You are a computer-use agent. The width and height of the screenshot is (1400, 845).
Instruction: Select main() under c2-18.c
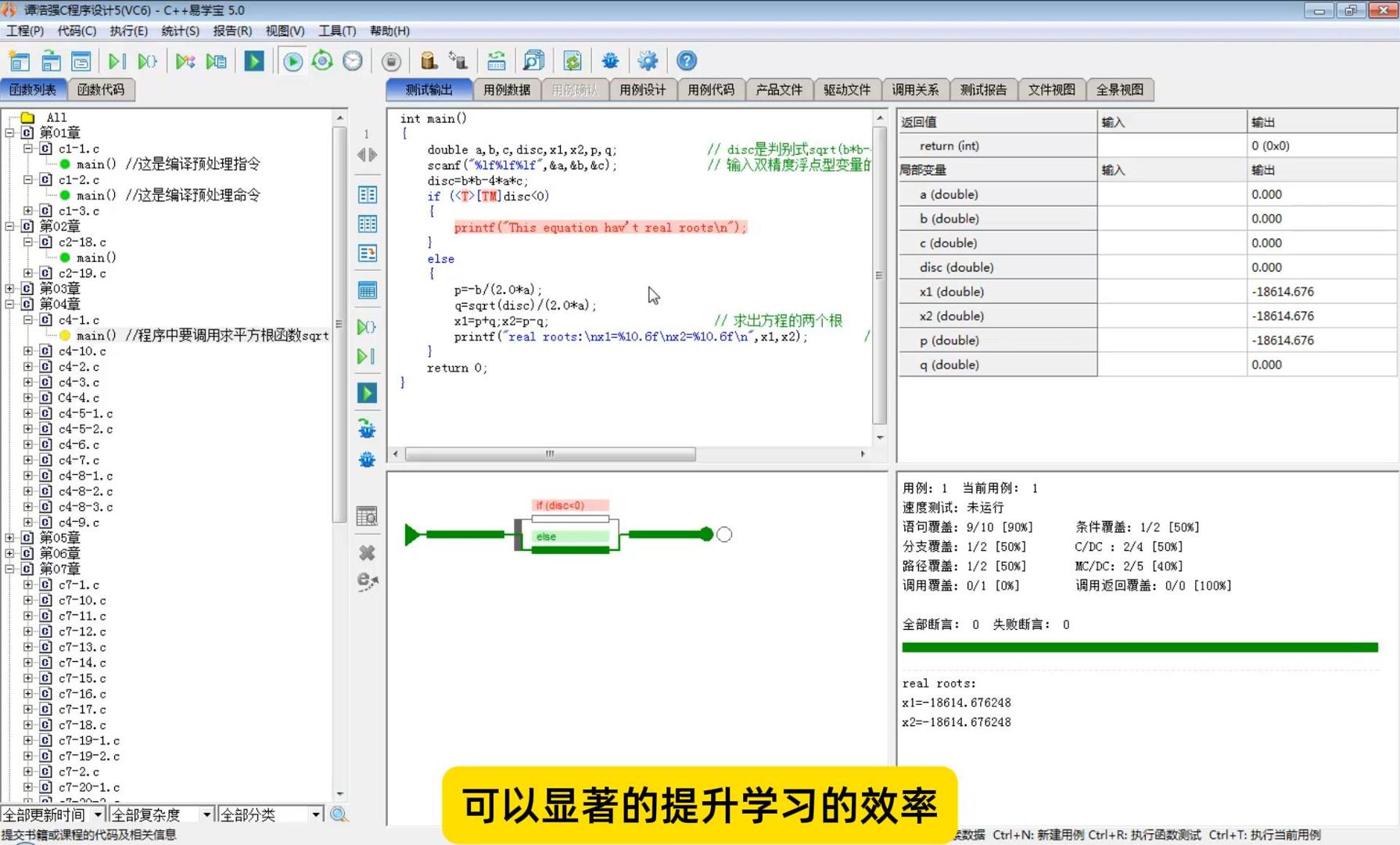[96, 257]
